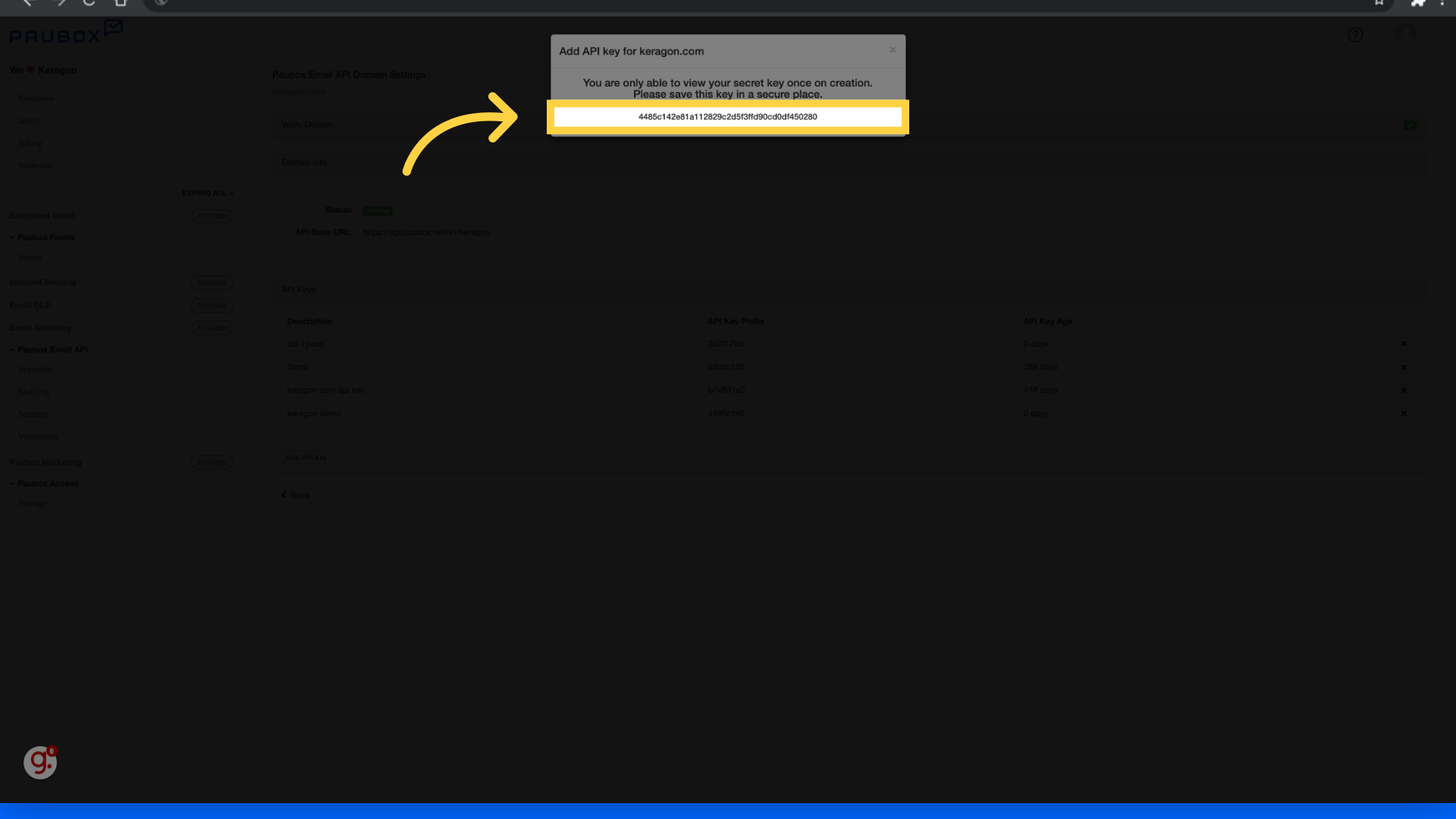Delete the api 1pass key row
This screenshot has width=1456, height=819.
[1404, 344]
